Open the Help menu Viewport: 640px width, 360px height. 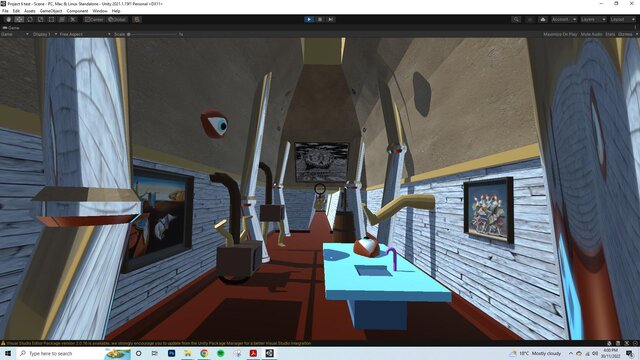[116, 11]
